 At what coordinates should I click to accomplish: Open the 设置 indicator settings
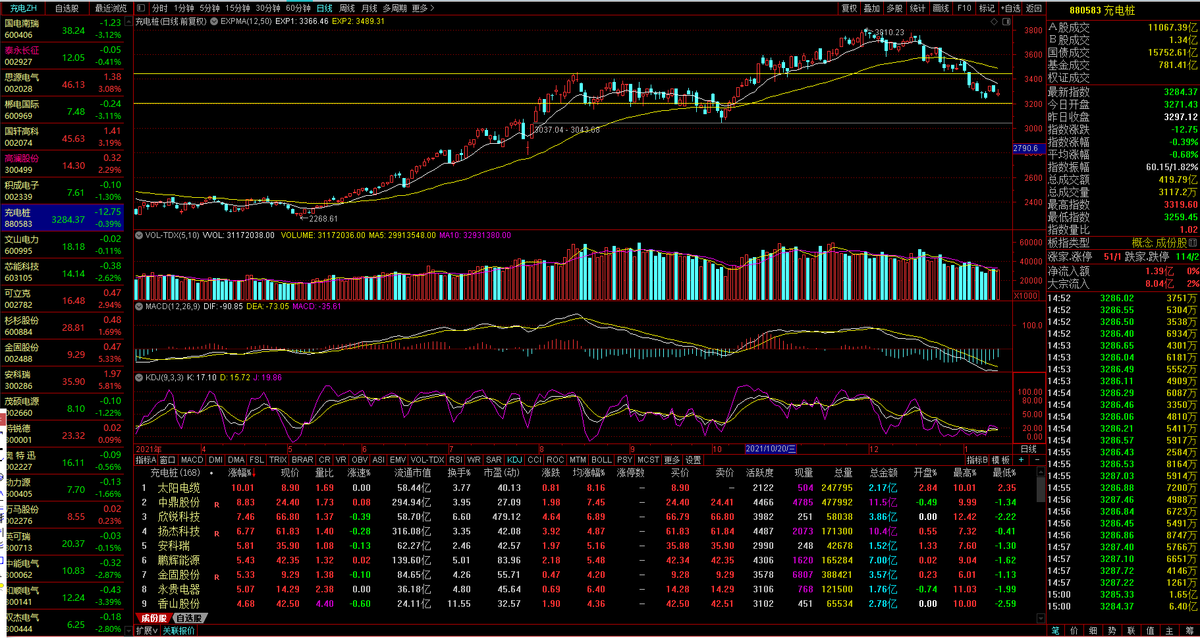(x=693, y=460)
